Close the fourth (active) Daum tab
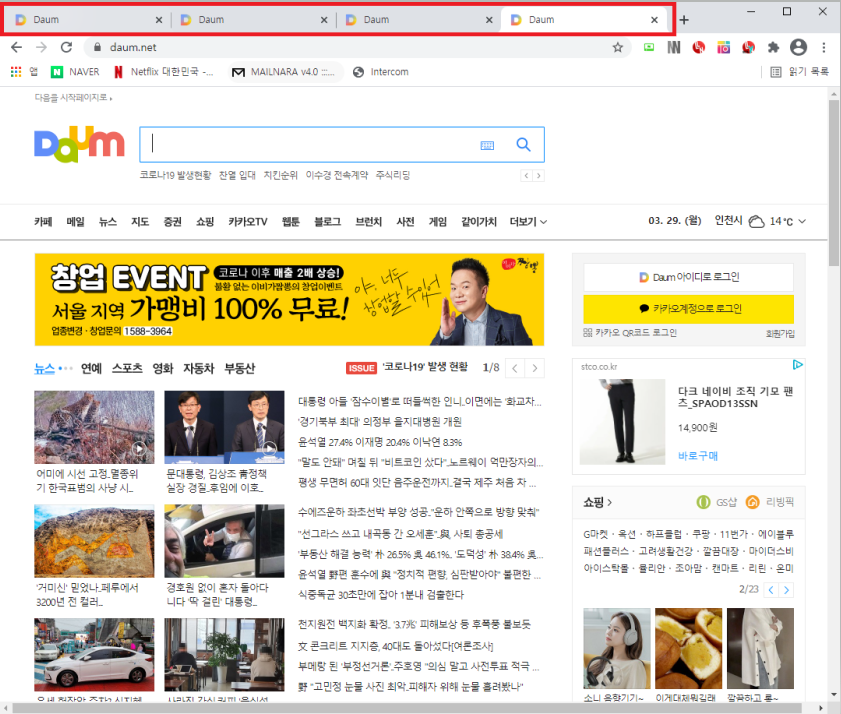841x714 pixels. pos(654,20)
